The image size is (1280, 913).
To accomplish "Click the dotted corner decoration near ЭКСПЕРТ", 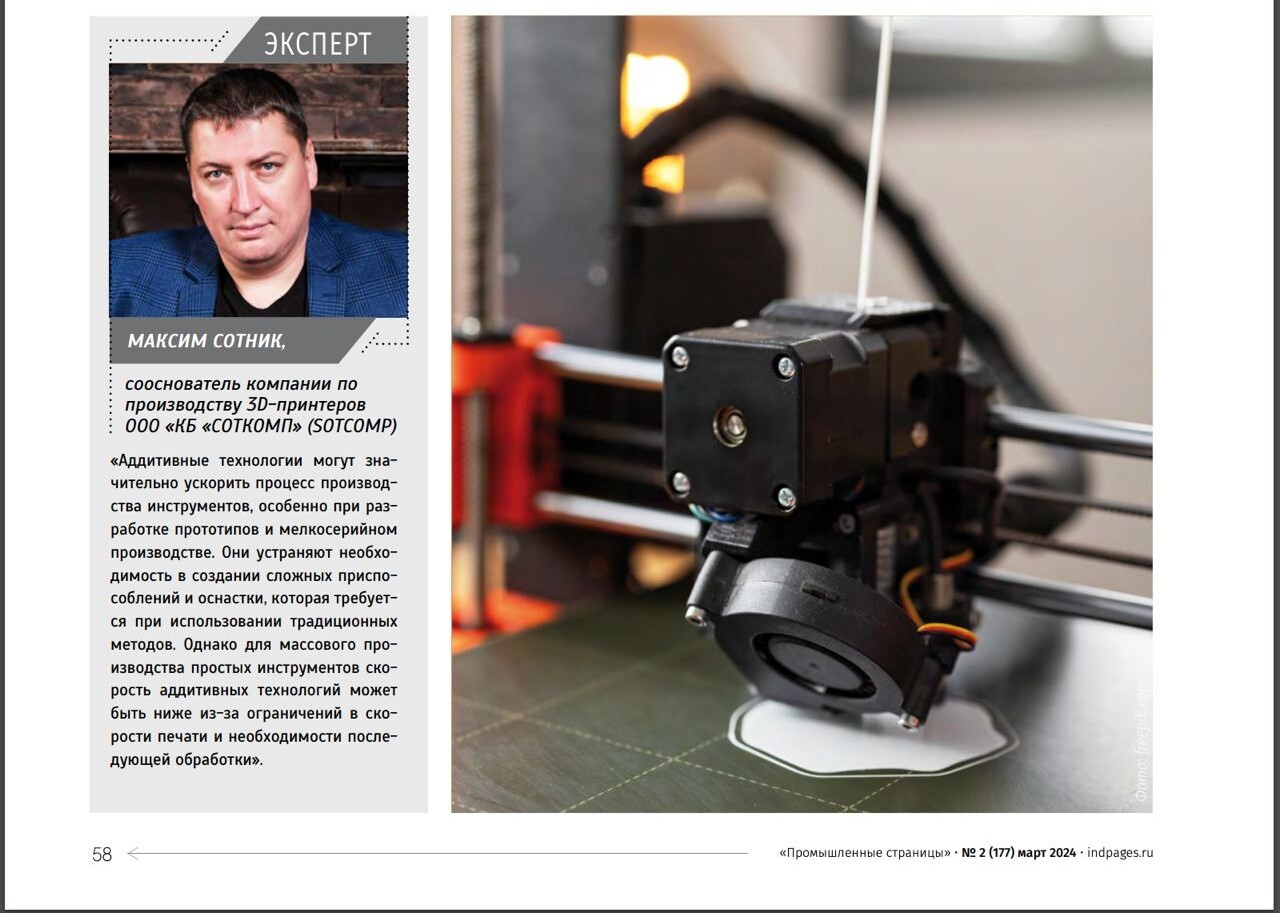I will pos(165,44).
